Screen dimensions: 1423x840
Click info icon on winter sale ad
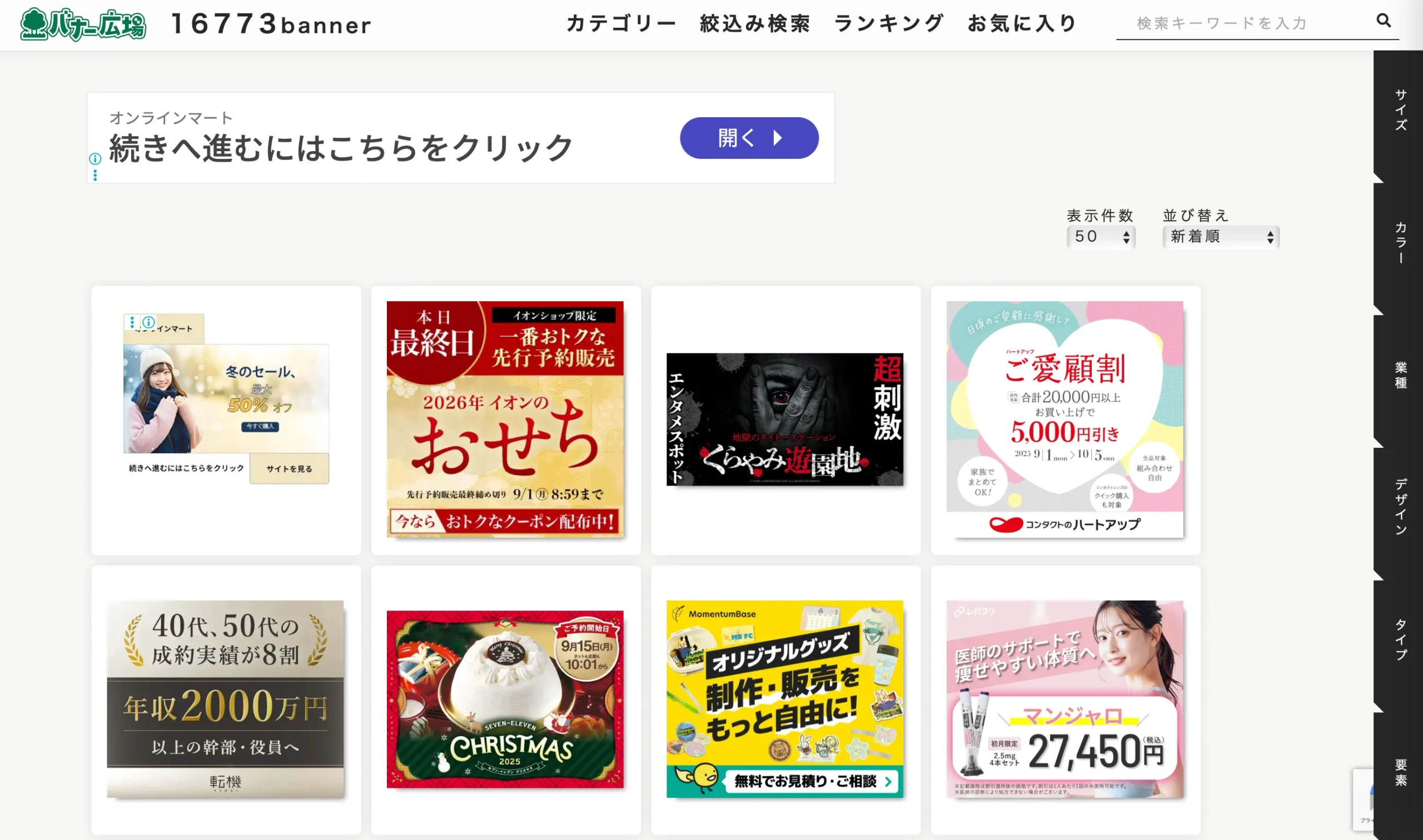pos(149,322)
